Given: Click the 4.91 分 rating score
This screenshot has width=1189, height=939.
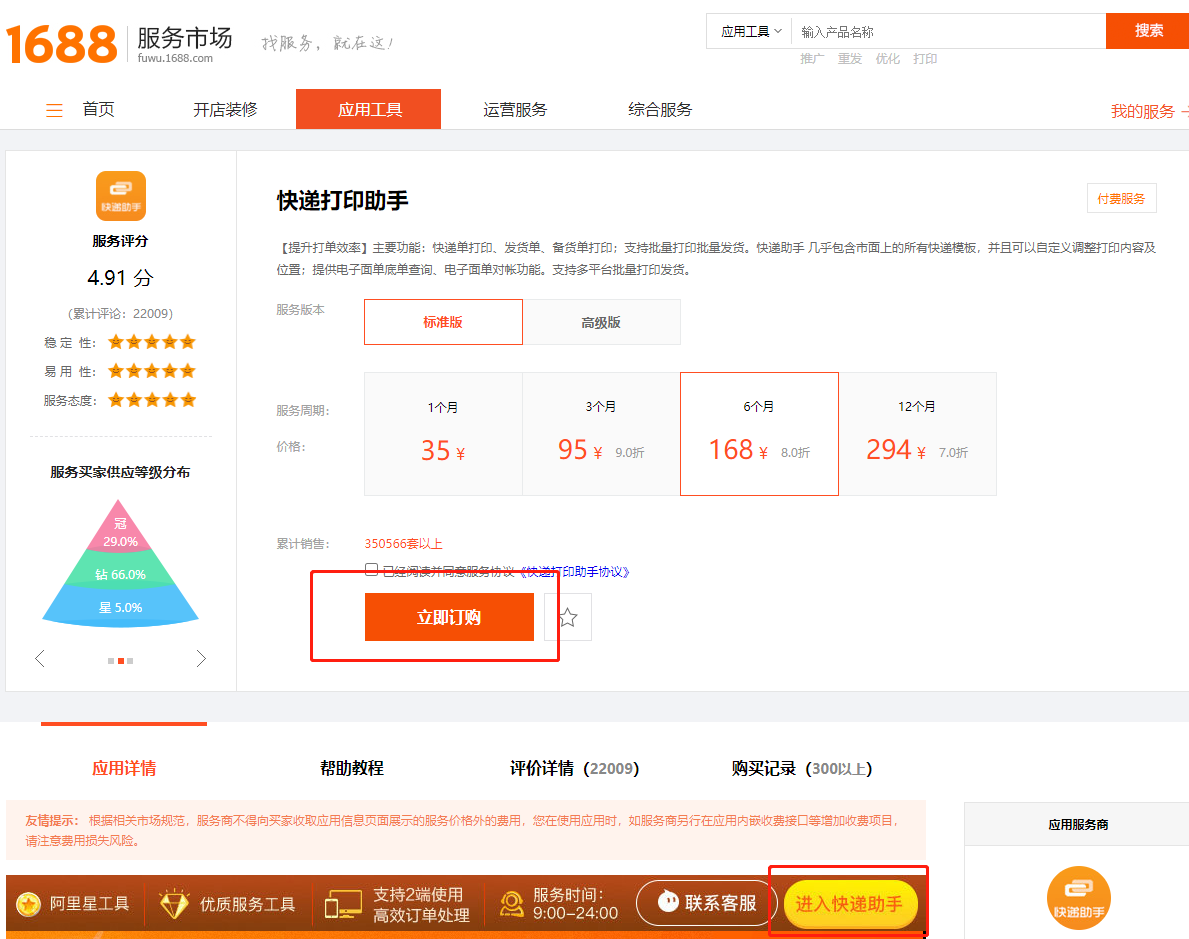Looking at the screenshot, I should pyautogui.click(x=121, y=278).
